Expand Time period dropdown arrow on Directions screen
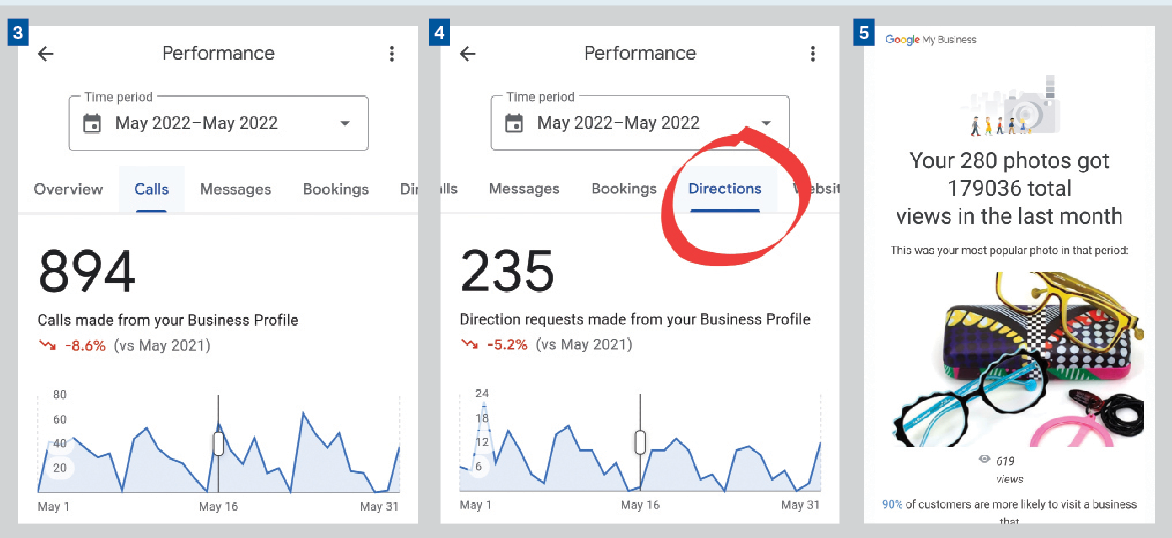This screenshot has width=1172, height=538. coord(766,123)
